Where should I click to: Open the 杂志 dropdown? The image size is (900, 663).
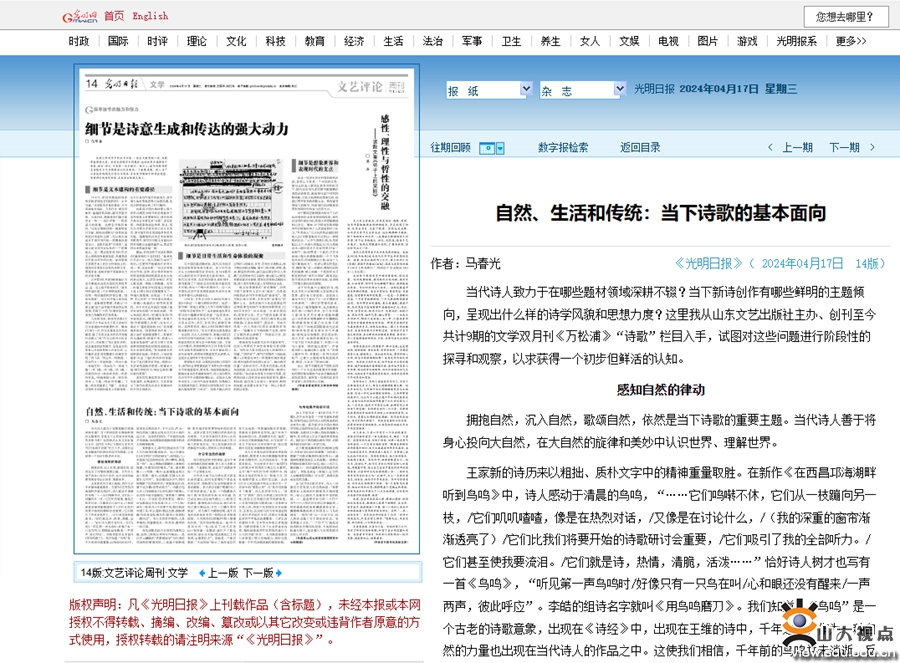tap(583, 90)
